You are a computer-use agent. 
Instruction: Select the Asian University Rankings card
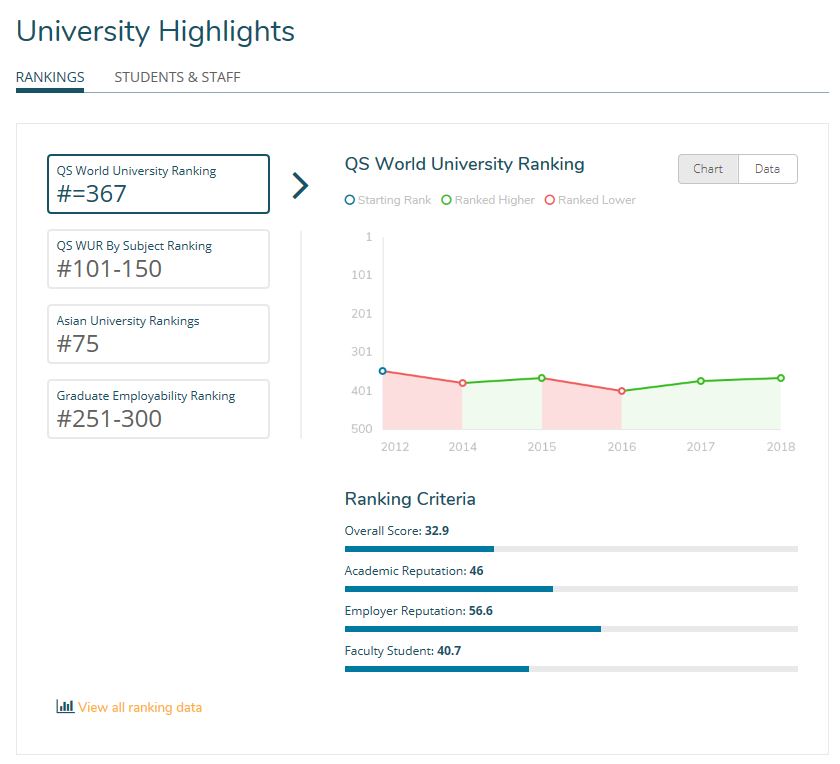[x=159, y=334]
